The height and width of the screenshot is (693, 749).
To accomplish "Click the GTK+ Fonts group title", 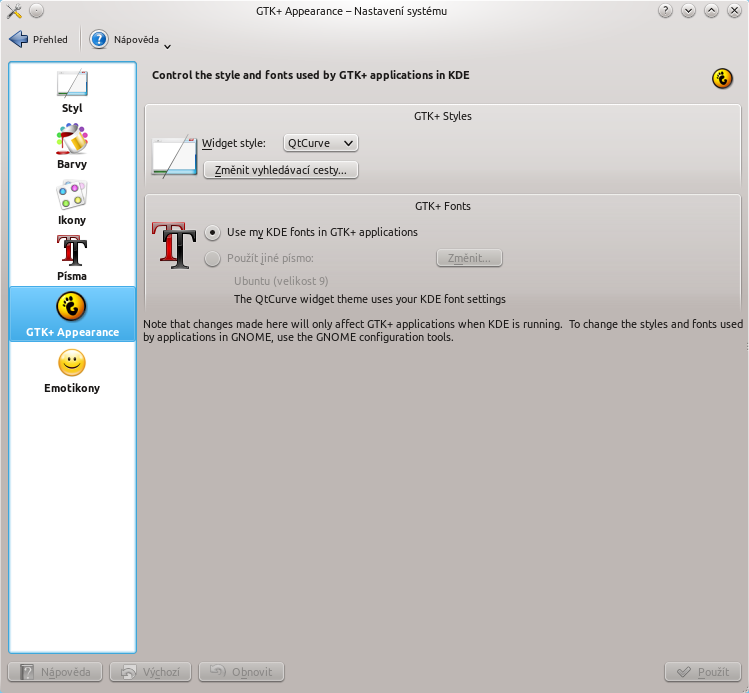I will 443,206.
